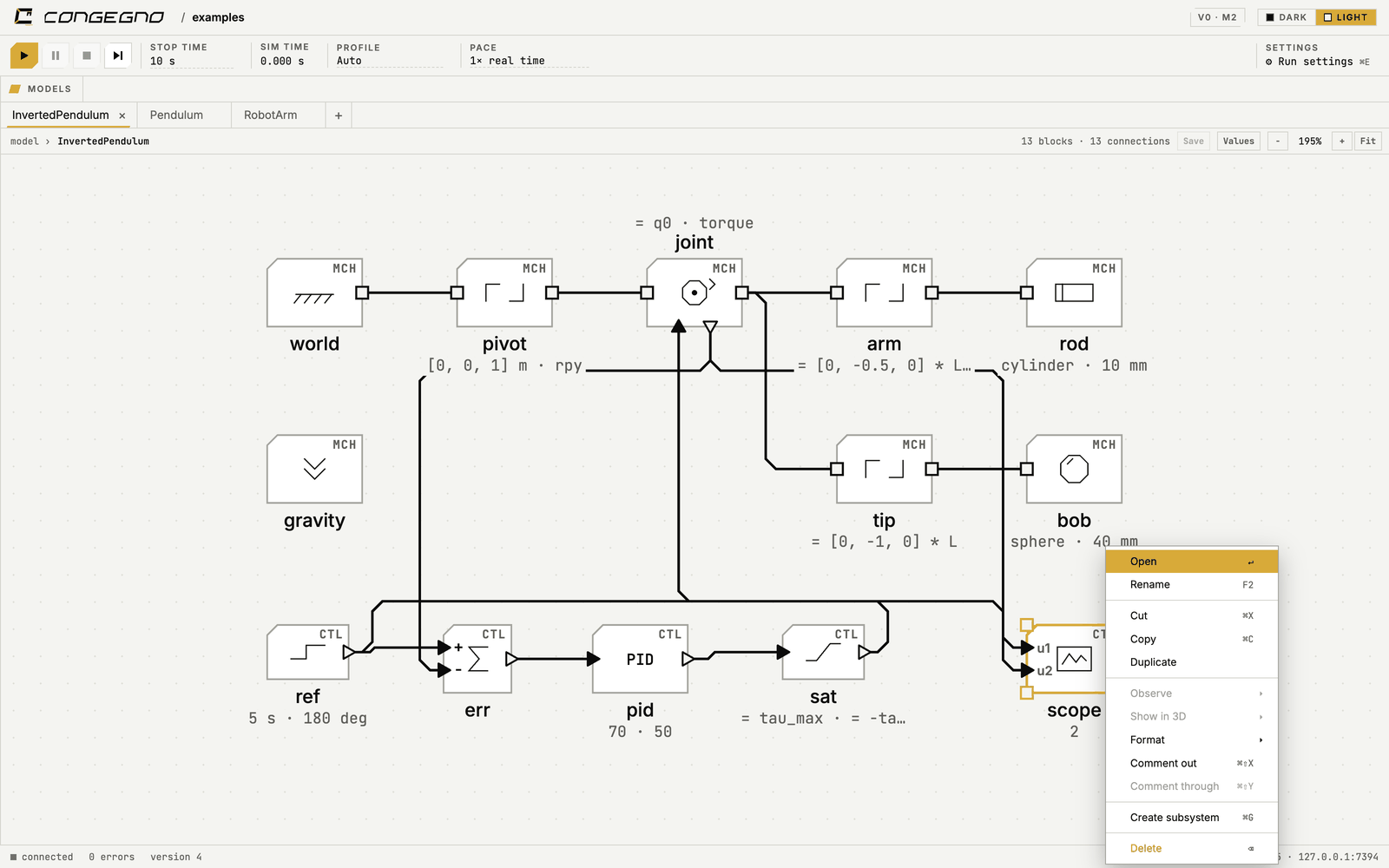The height and width of the screenshot is (868, 1389).
Task: Click the Fit button
Action: (1368, 141)
